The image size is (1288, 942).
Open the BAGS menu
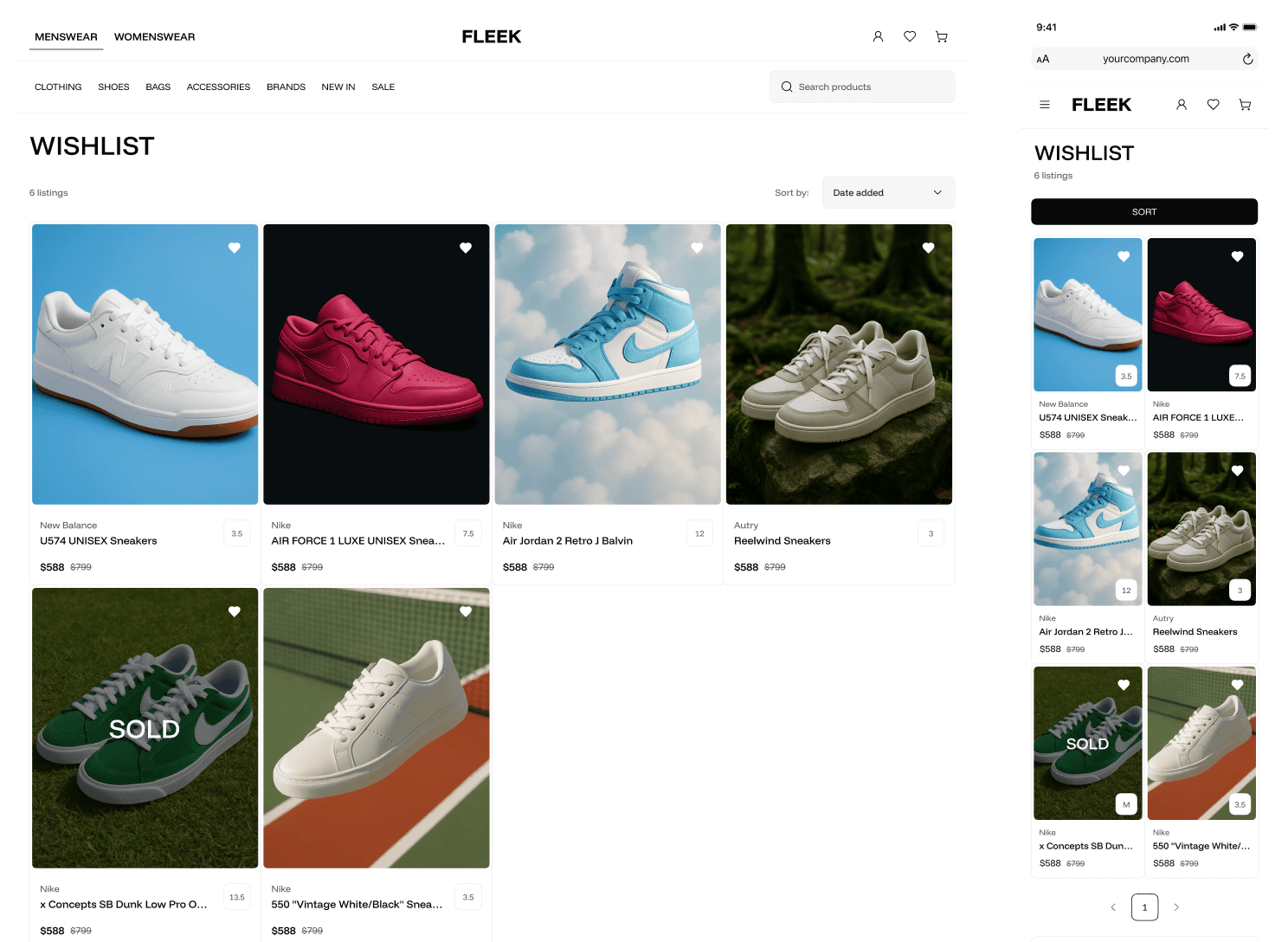[x=158, y=87]
